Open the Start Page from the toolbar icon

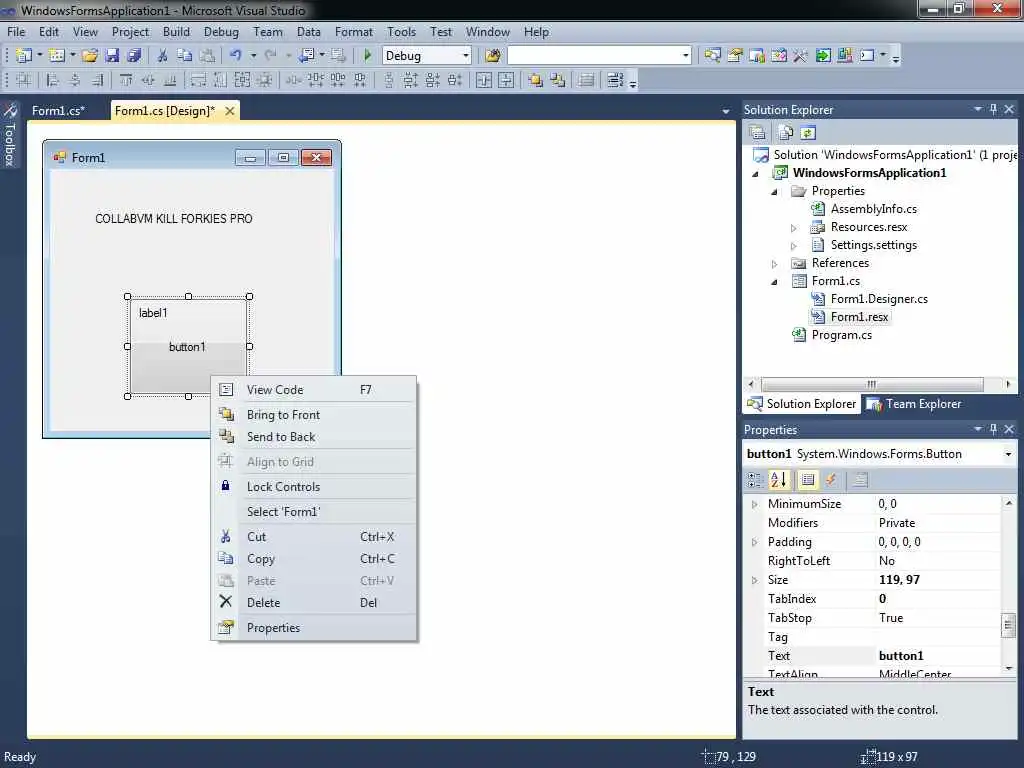823,56
